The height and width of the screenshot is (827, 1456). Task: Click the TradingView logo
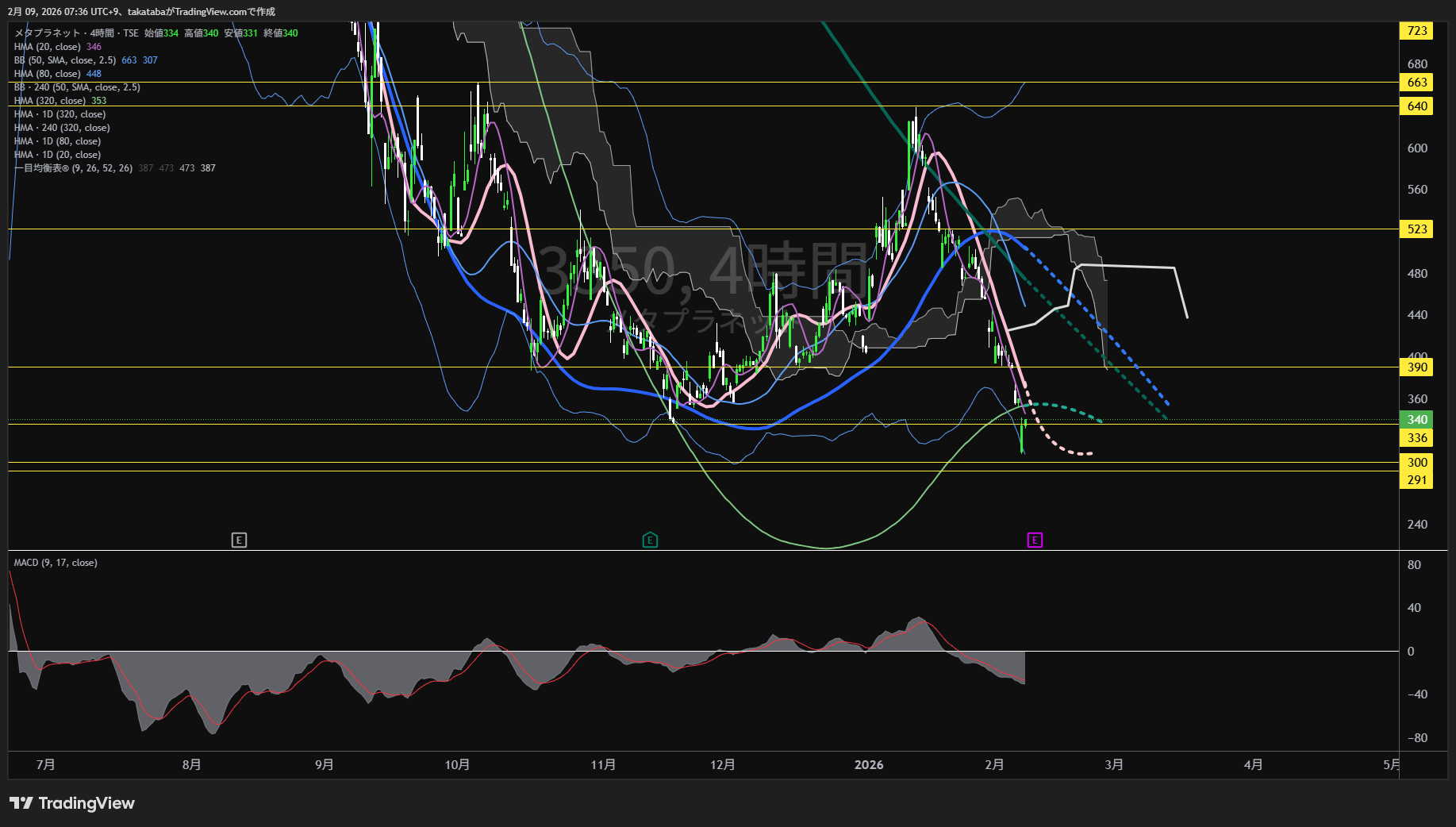pos(72,803)
